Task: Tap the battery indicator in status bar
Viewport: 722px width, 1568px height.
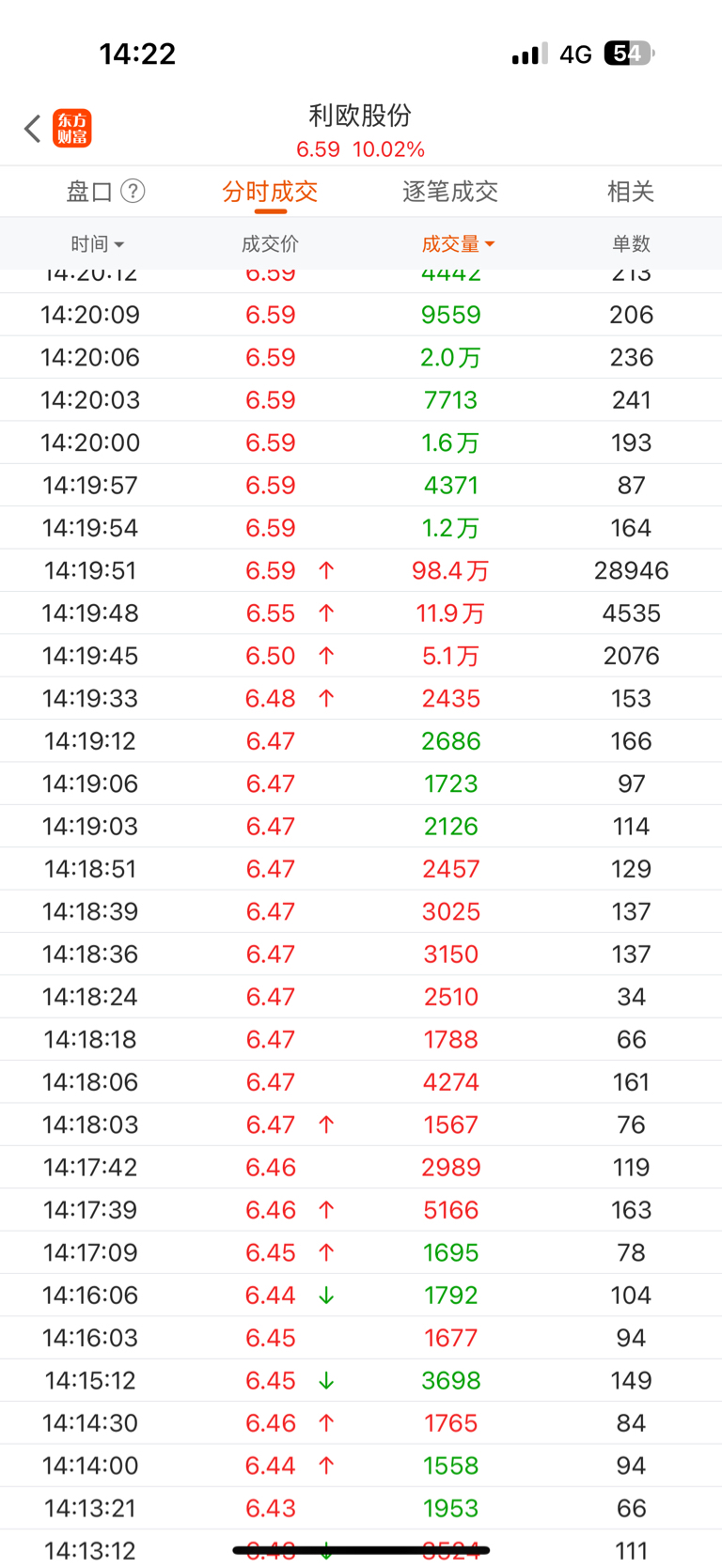Action: [x=628, y=54]
